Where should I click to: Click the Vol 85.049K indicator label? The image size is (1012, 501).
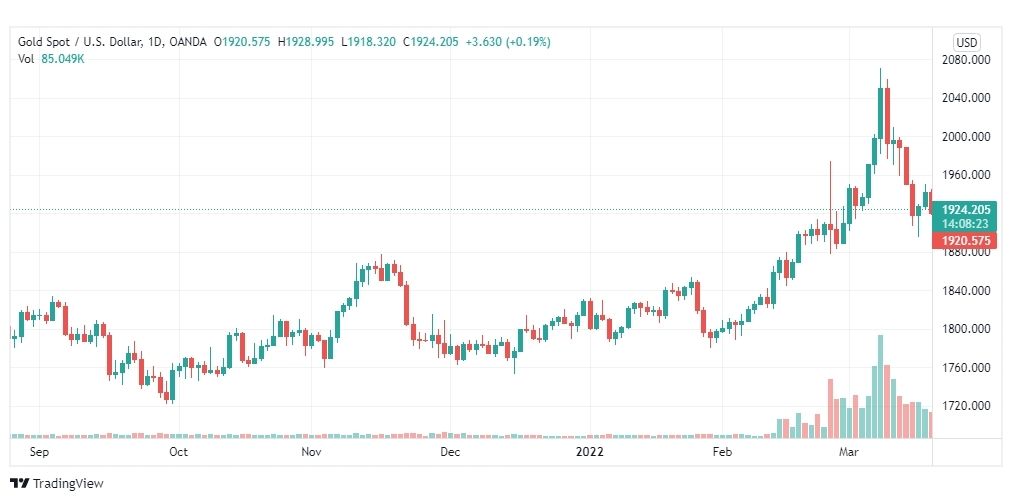[x=51, y=59]
